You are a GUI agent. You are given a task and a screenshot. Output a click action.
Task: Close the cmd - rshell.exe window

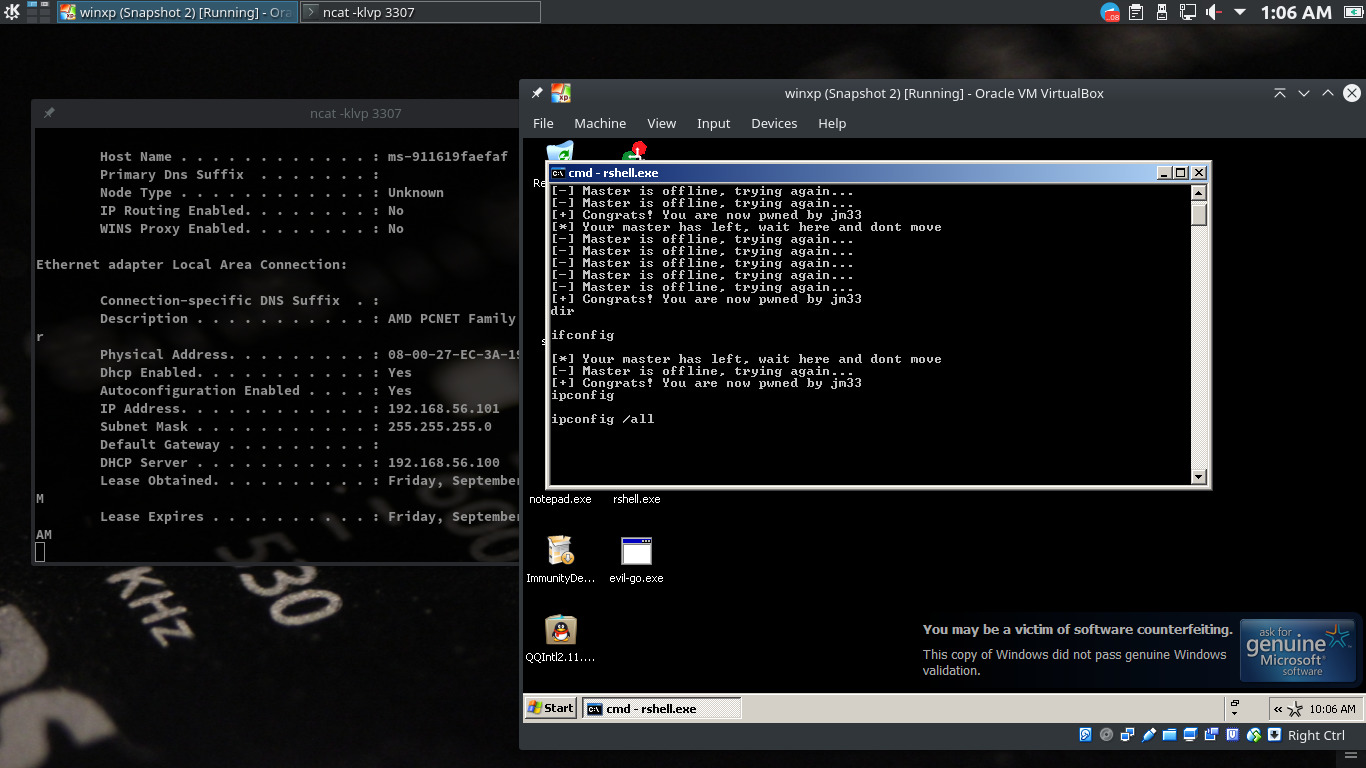1198,172
